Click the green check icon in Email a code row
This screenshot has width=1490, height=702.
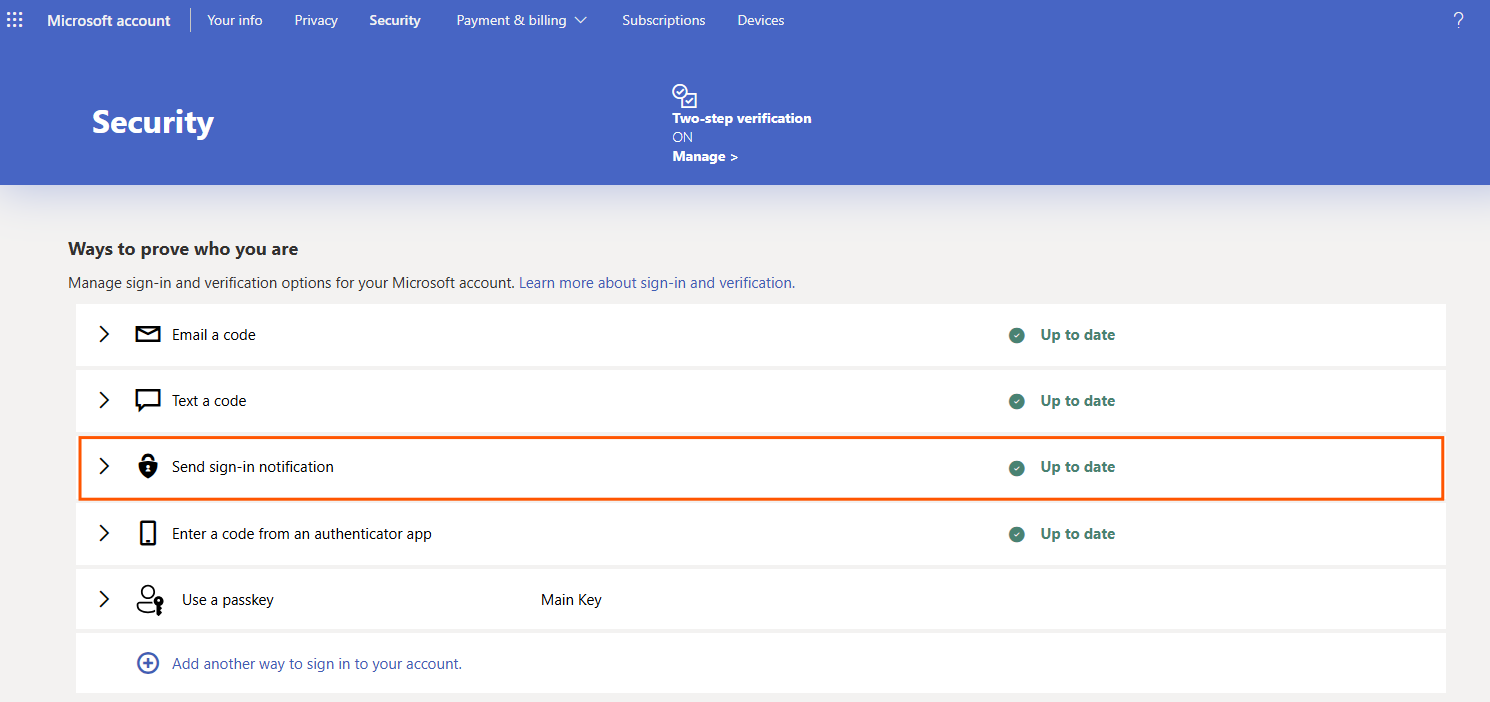coord(1017,335)
